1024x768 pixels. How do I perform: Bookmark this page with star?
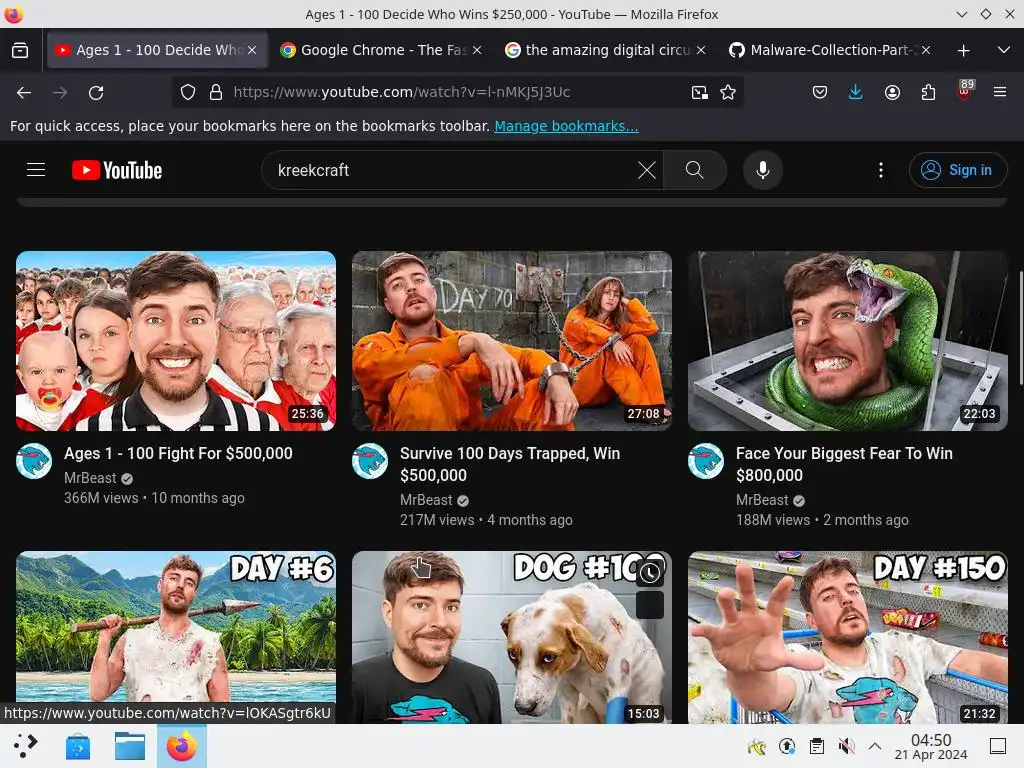(x=728, y=93)
